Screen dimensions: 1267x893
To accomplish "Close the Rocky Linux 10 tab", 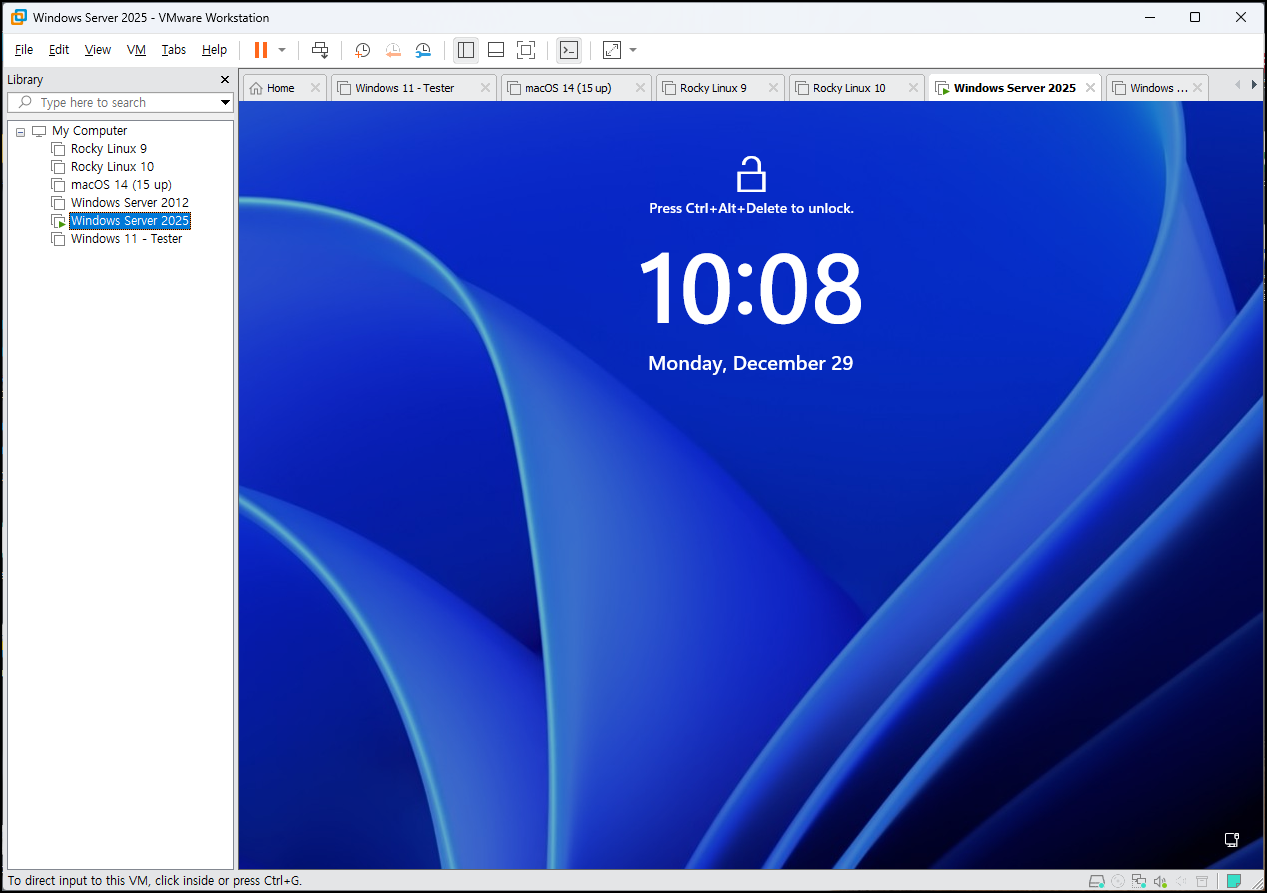I will point(914,88).
